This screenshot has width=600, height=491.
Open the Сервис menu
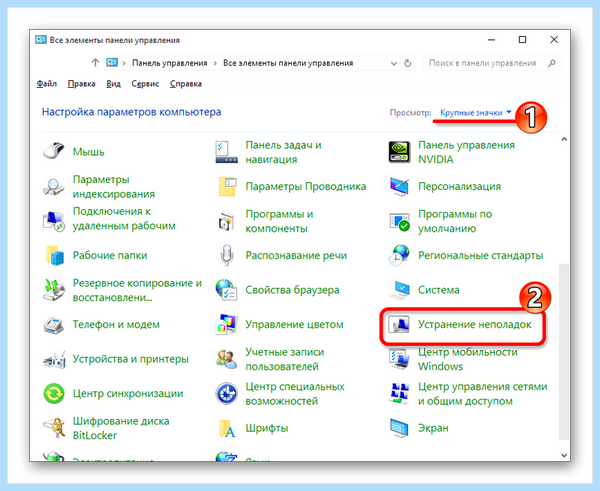point(145,84)
